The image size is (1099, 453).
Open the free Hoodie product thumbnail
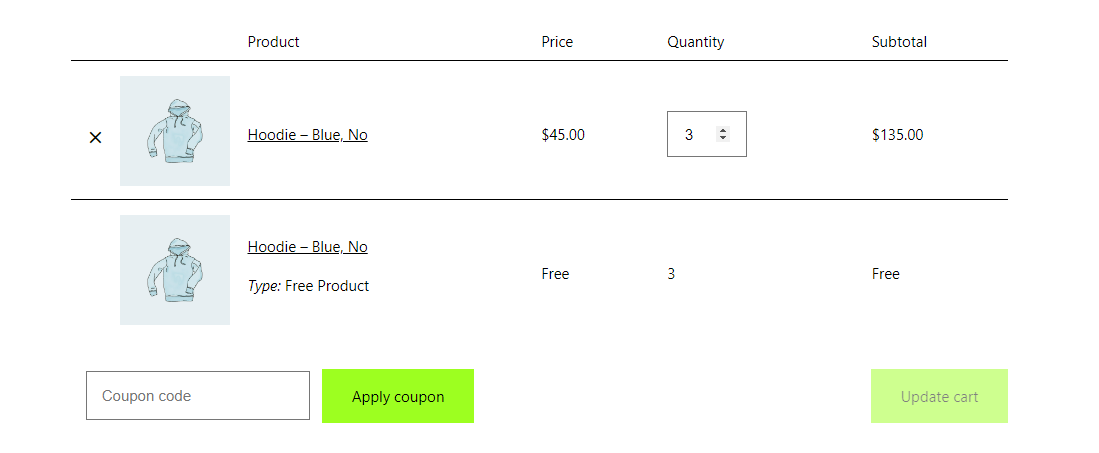coord(175,270)
